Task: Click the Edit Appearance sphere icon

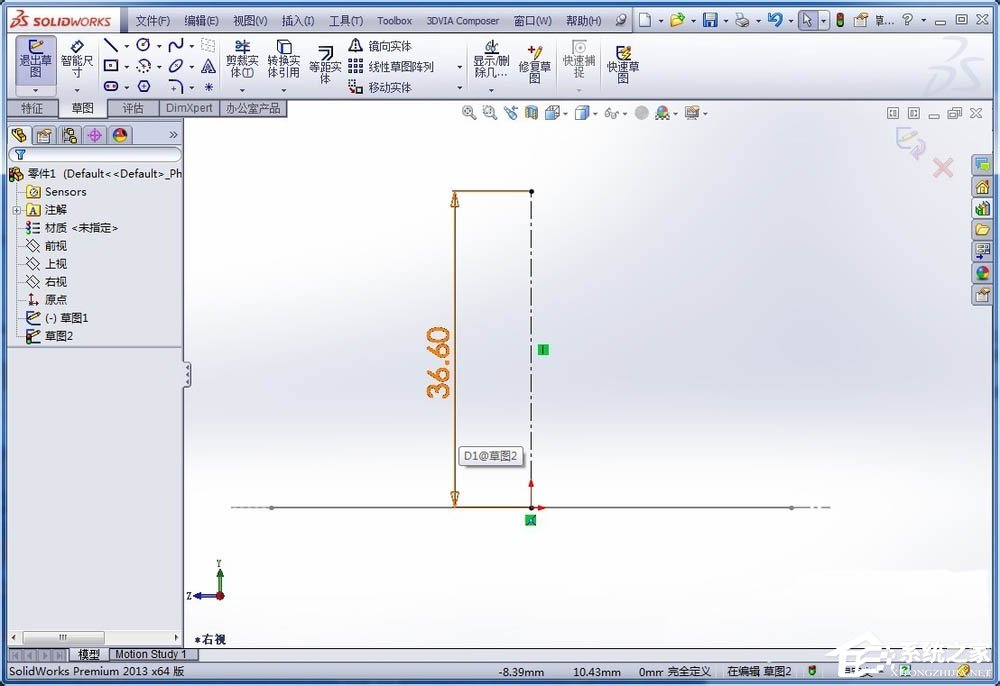Action: [x=643, y=112]
